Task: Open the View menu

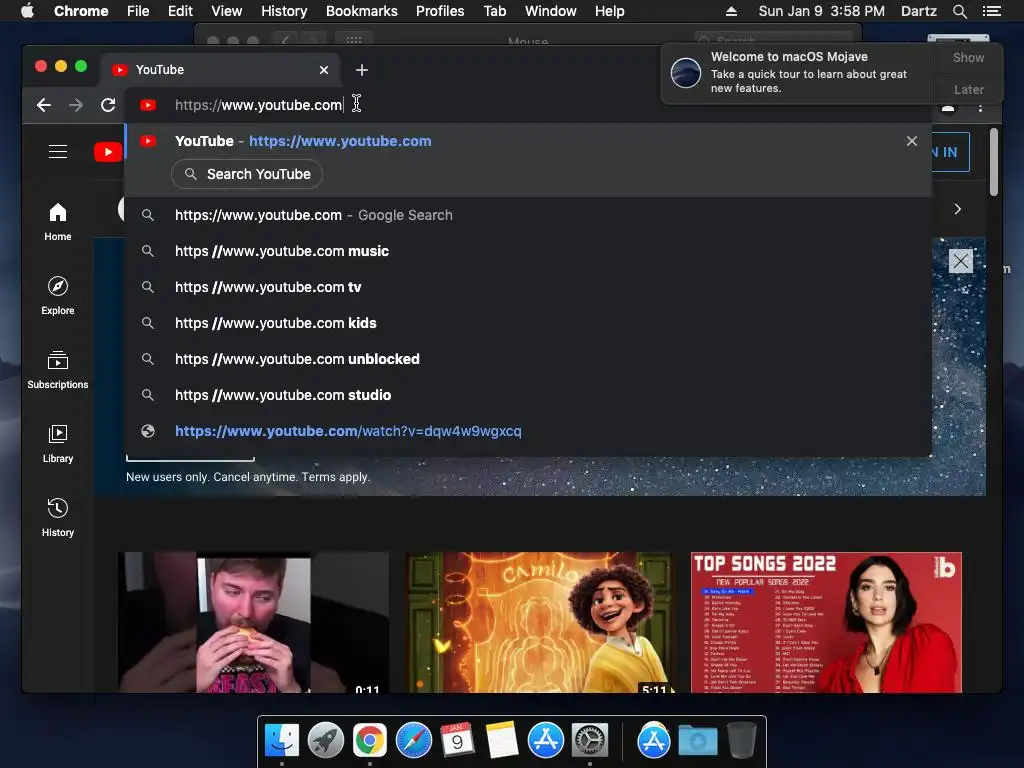Action: pos(227,11)
